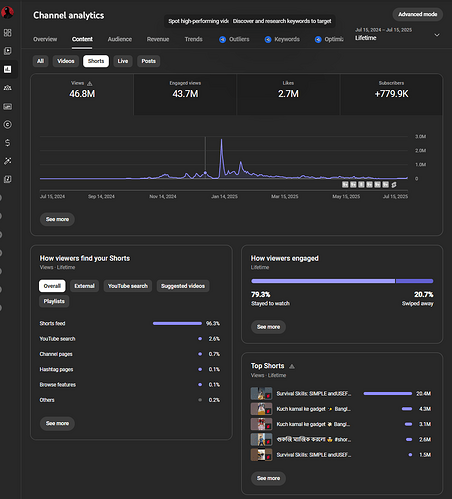Screen dimensions: 452x499
Task: Open the Dashboard icon in the sidebar
Action: [7, 33]
